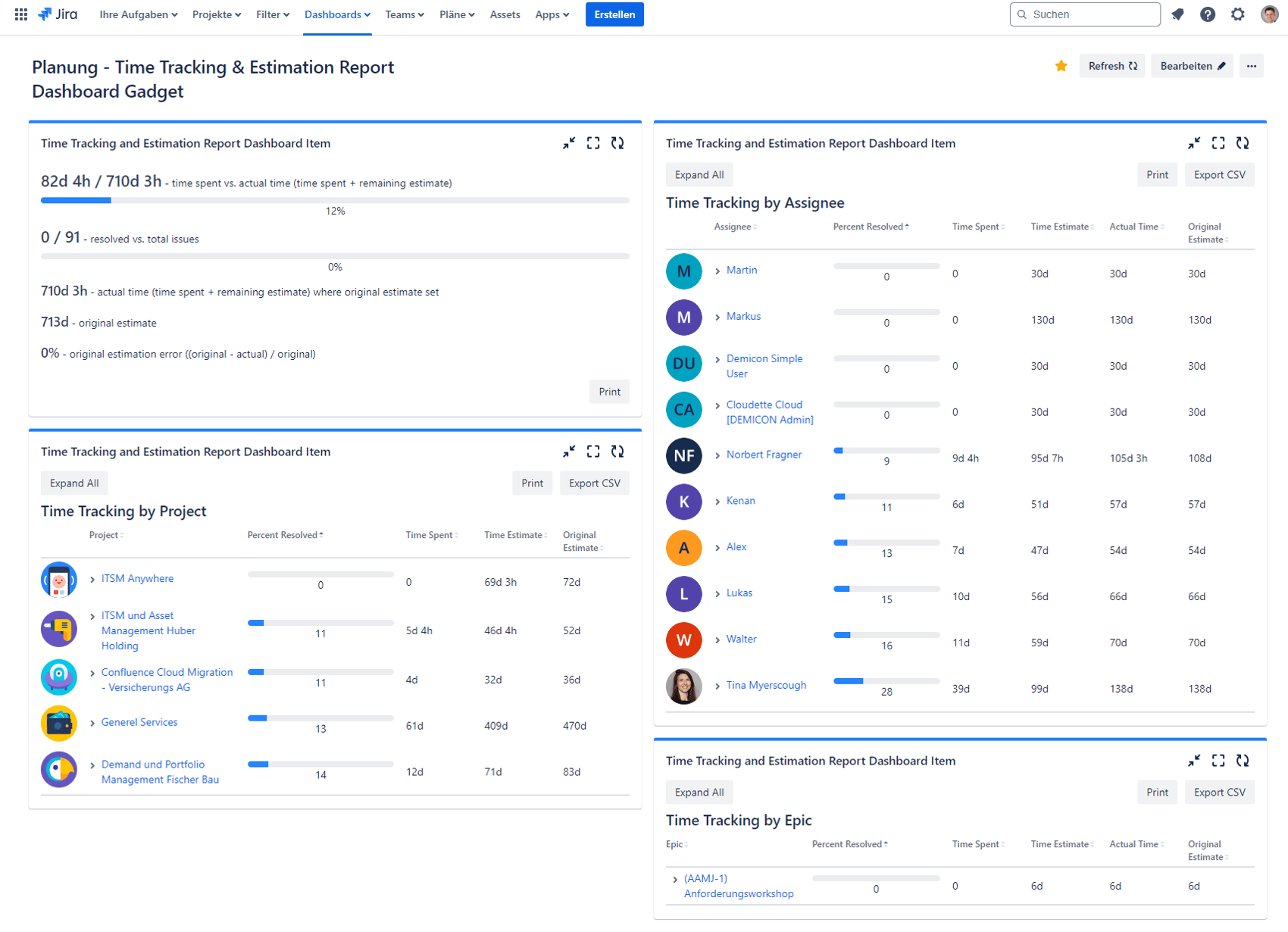Open the Markus assignee link
The width and height of the screenshot is (1288, 932).
(x=743, y=317)
